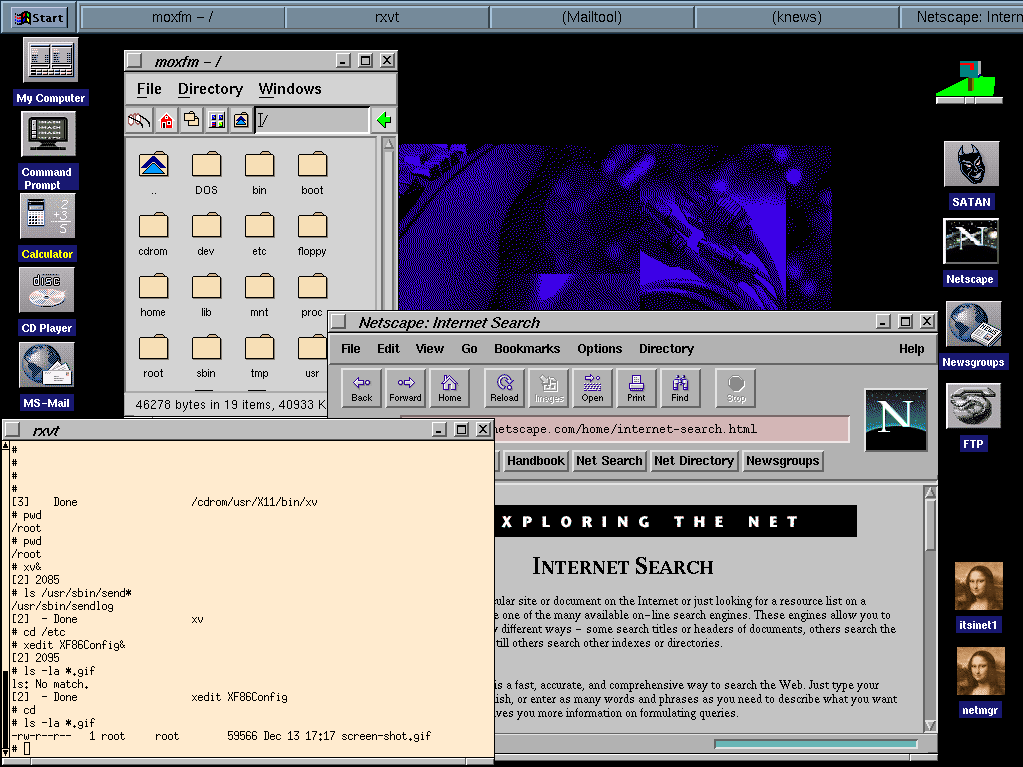Click the Handbook directory button
Viewport: 1023px width, 767px height.
[x=536, y=461]
